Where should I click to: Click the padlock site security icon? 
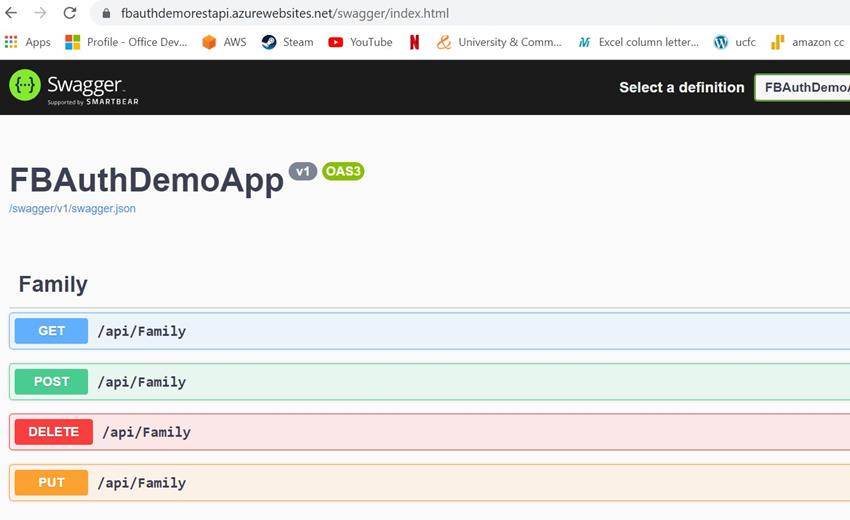click(106, 13)
